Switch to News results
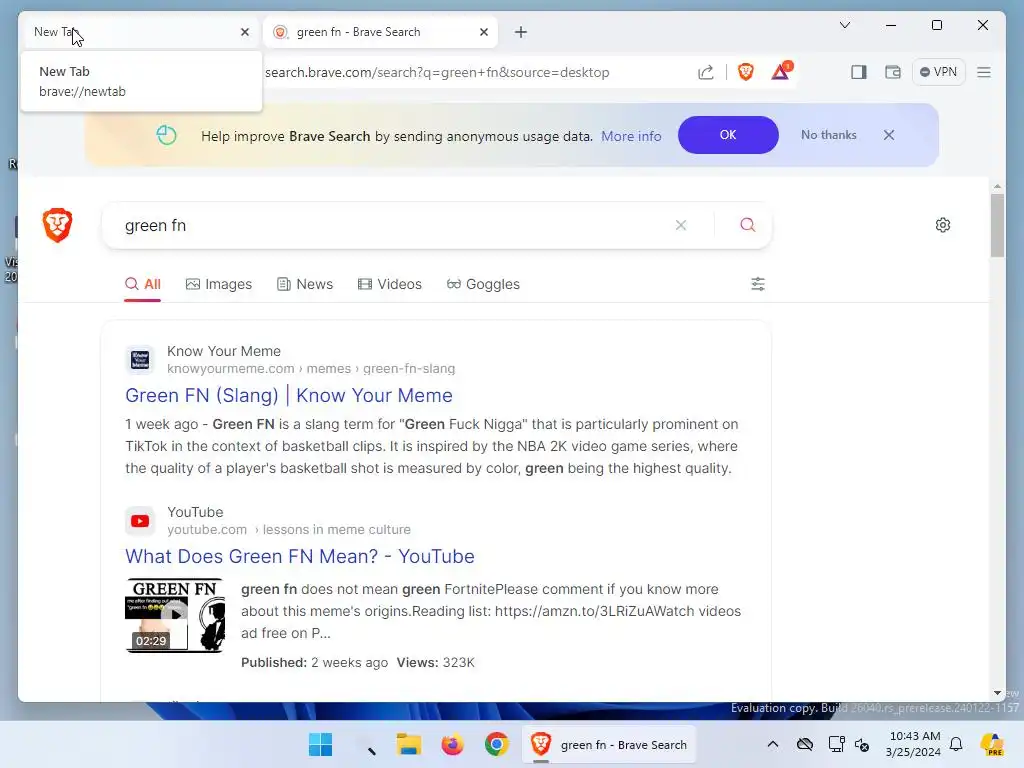The image size is (1024, 768). click(305, 284)
